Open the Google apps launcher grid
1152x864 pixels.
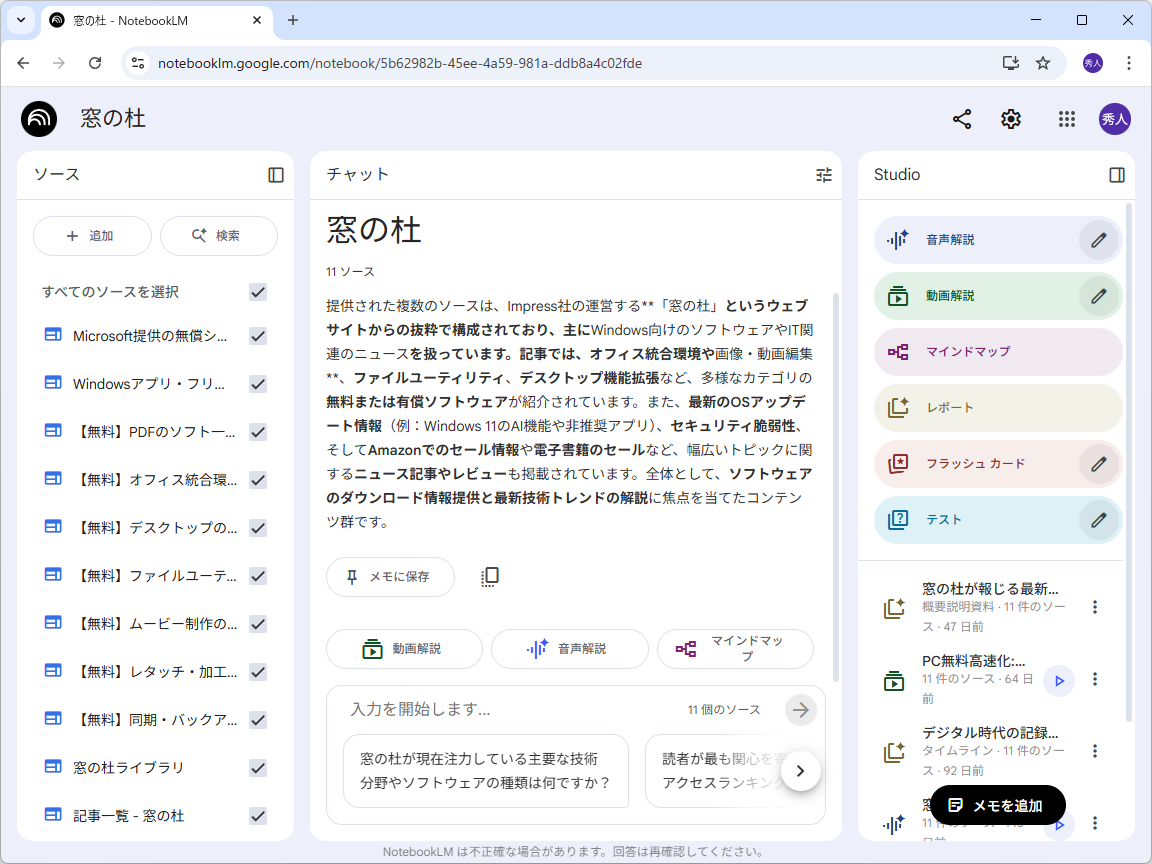point(1066,119)
